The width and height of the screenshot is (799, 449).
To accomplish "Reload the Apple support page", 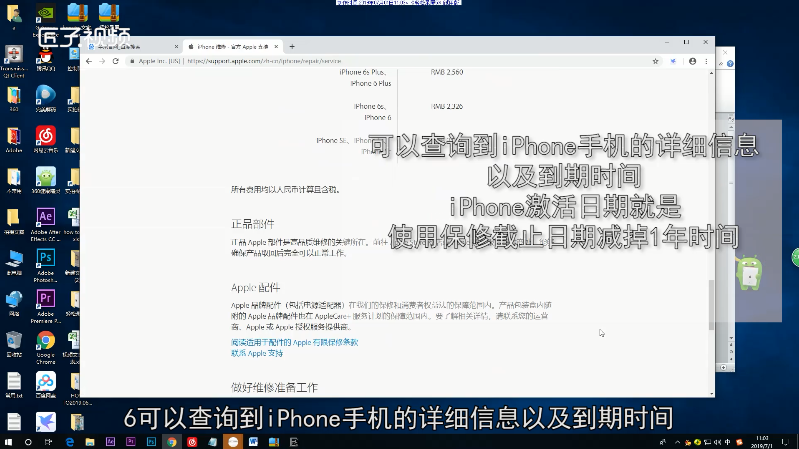I will coord(116,61).
